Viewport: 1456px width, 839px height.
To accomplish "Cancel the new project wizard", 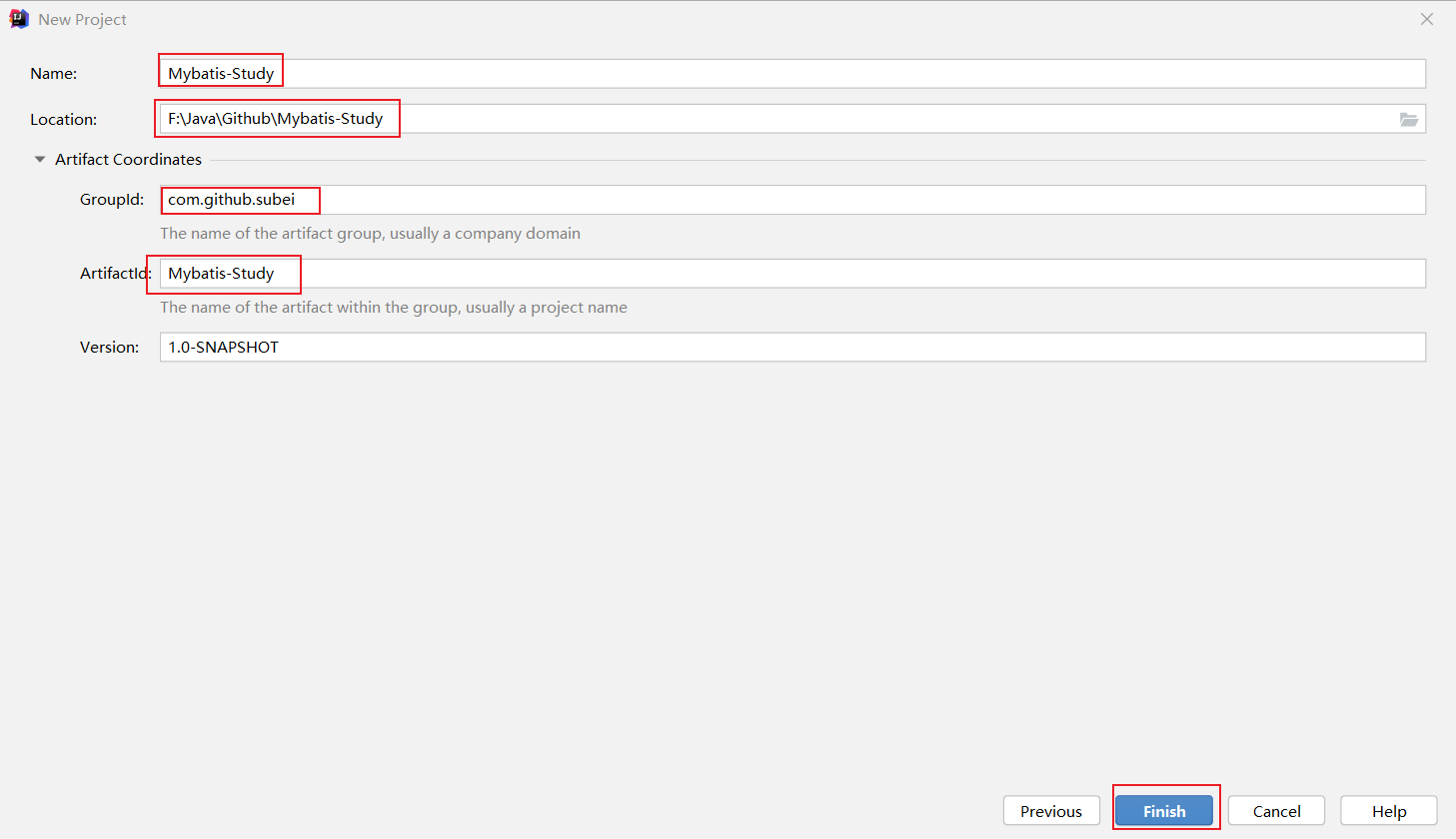I will tap(1276, 811).
